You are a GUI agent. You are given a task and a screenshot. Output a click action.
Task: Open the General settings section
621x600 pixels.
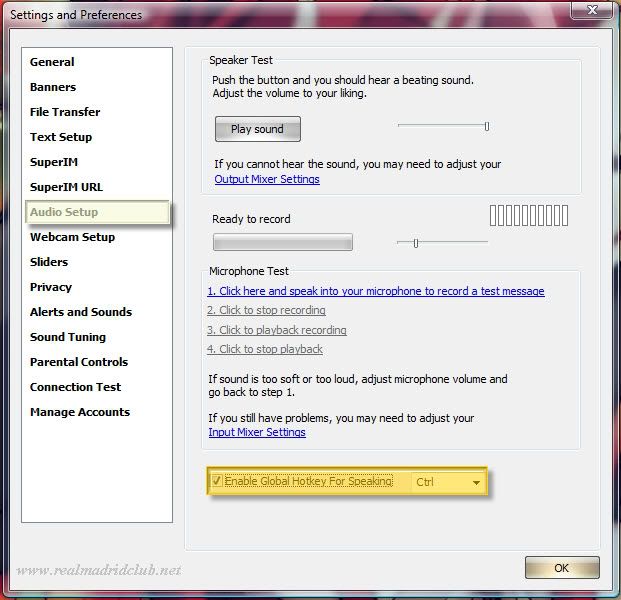coord(52,62)
